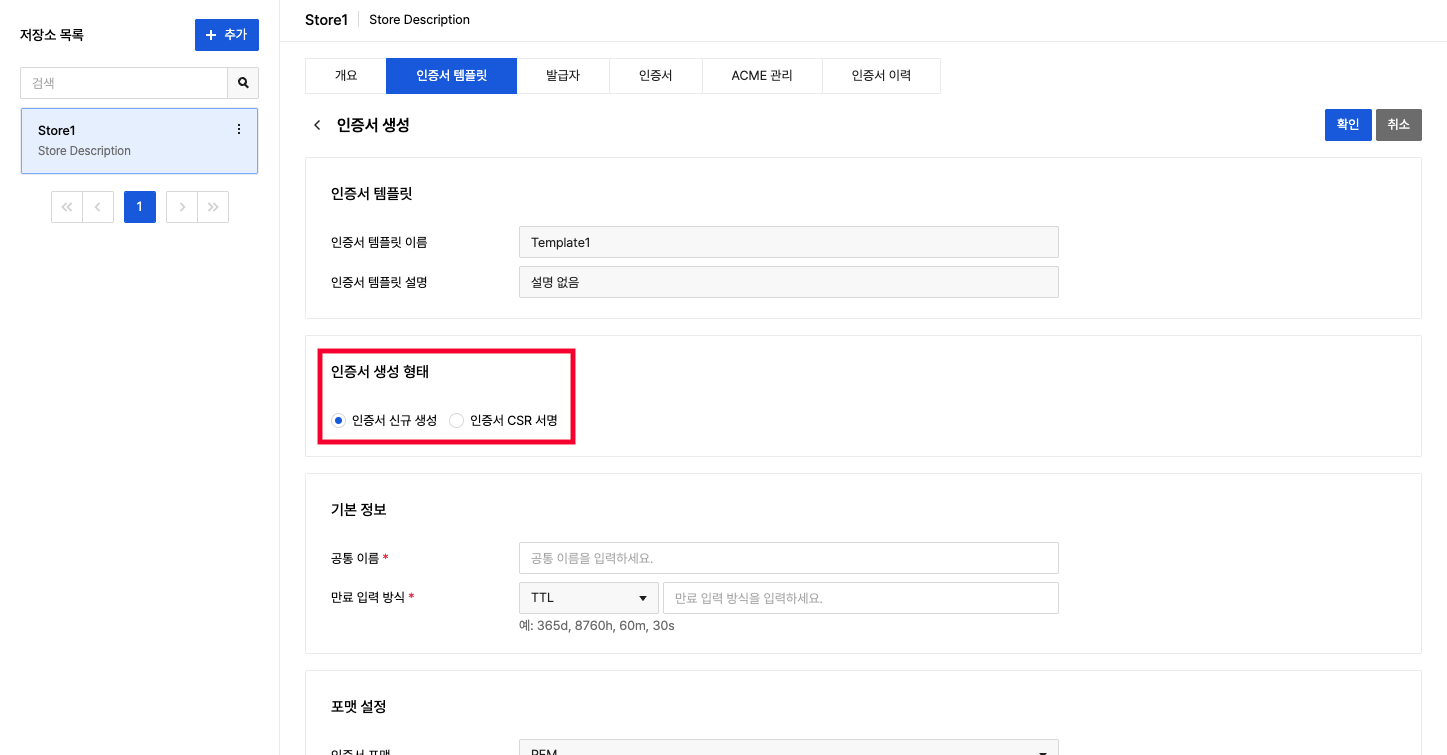Click the 공통 이름 input field
This screenshot has height=755, width=1447.
coord(788,558)
